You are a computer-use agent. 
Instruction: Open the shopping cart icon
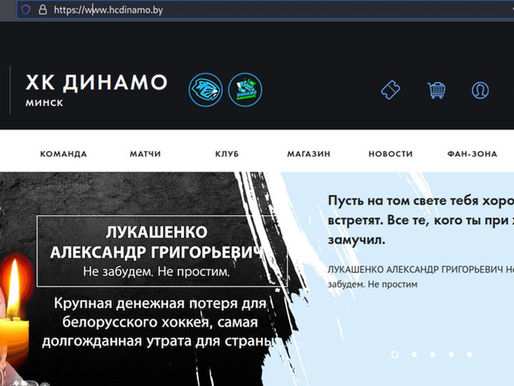tap(436, 90)
